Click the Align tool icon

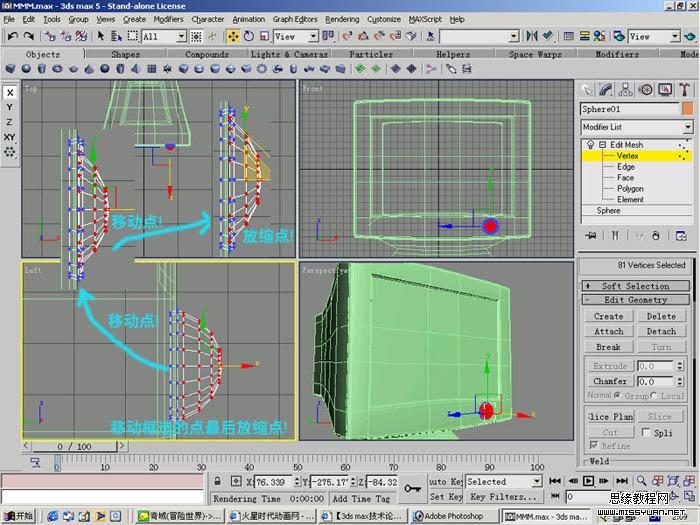(548, 36)
